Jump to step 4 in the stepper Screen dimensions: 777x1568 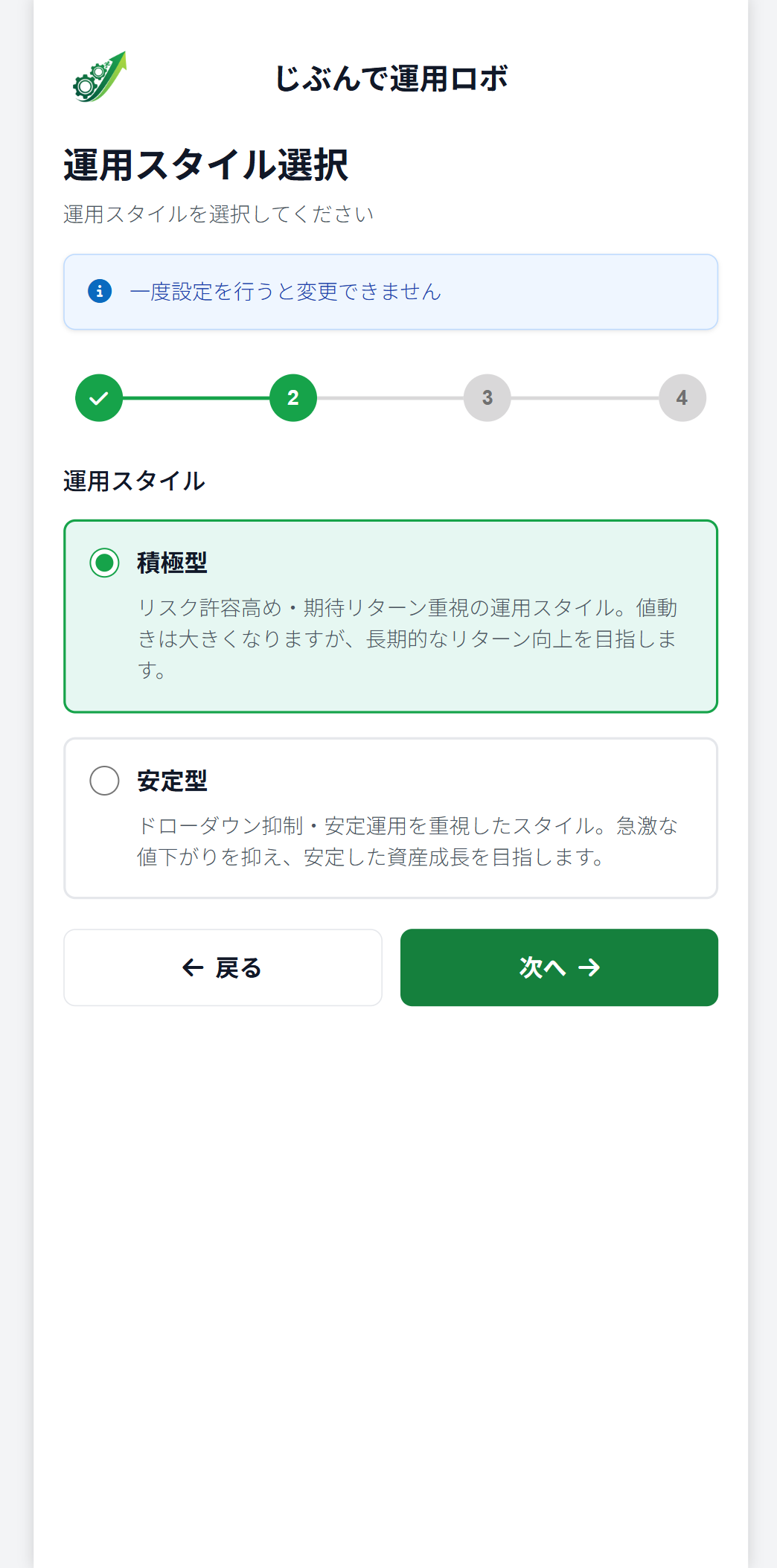pyautogui.click(x=682, y=398)
